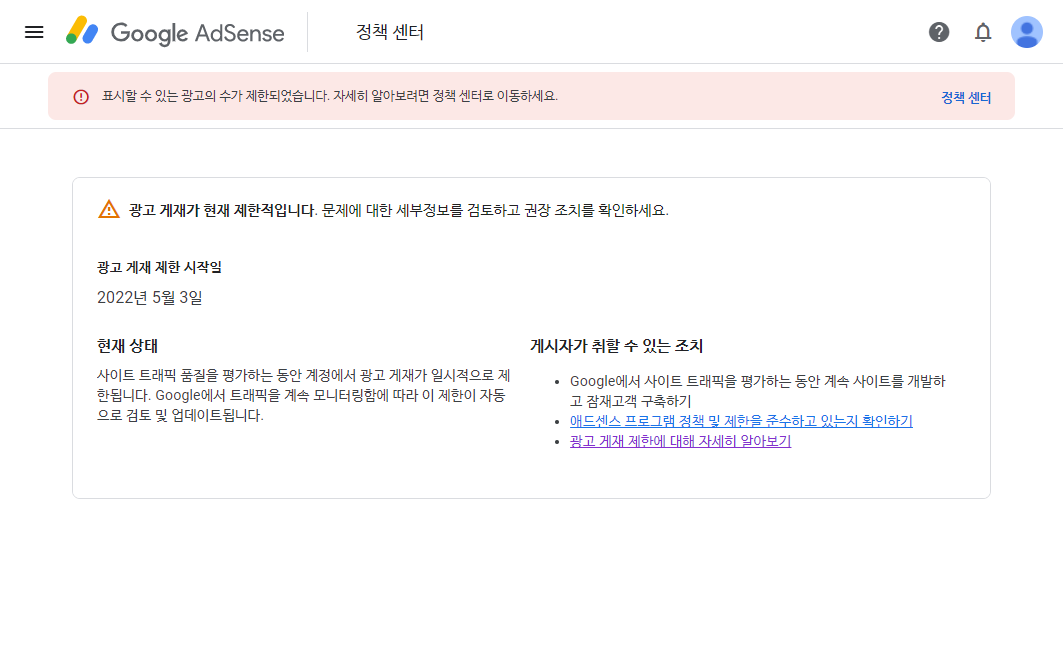This screenshot has height=649, width=1063.
Task: Click the 광고 게재 제한 시작일 label
Action: pyautogui.click(x=159, y=267)
